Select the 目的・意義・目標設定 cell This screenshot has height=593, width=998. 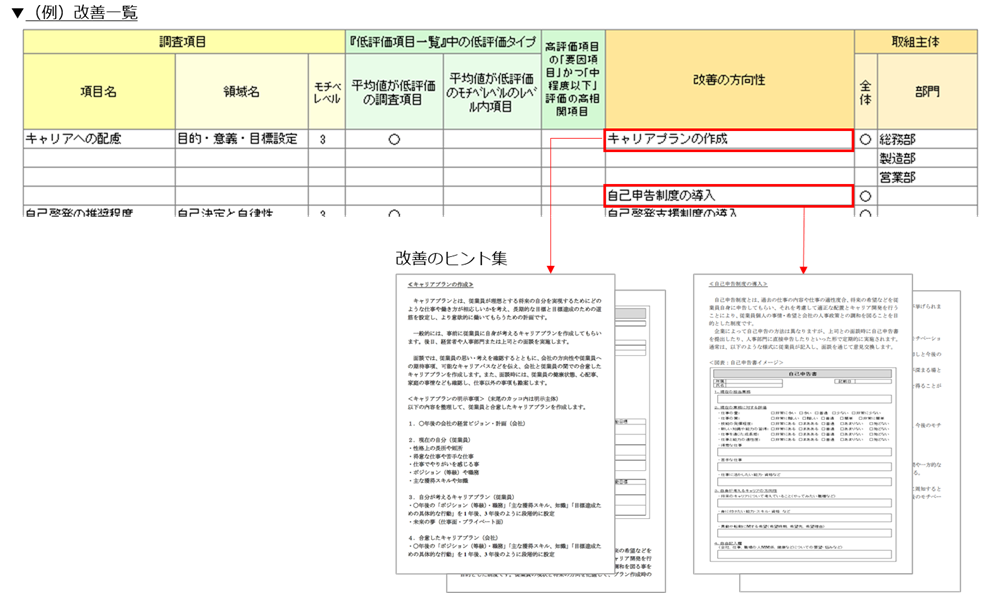click(241, 139)
